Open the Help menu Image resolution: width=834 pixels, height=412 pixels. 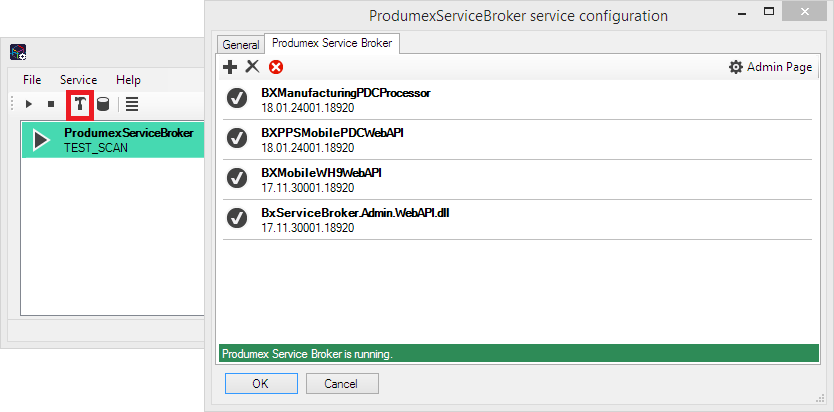pyautogui.click(x=128, y=80)
